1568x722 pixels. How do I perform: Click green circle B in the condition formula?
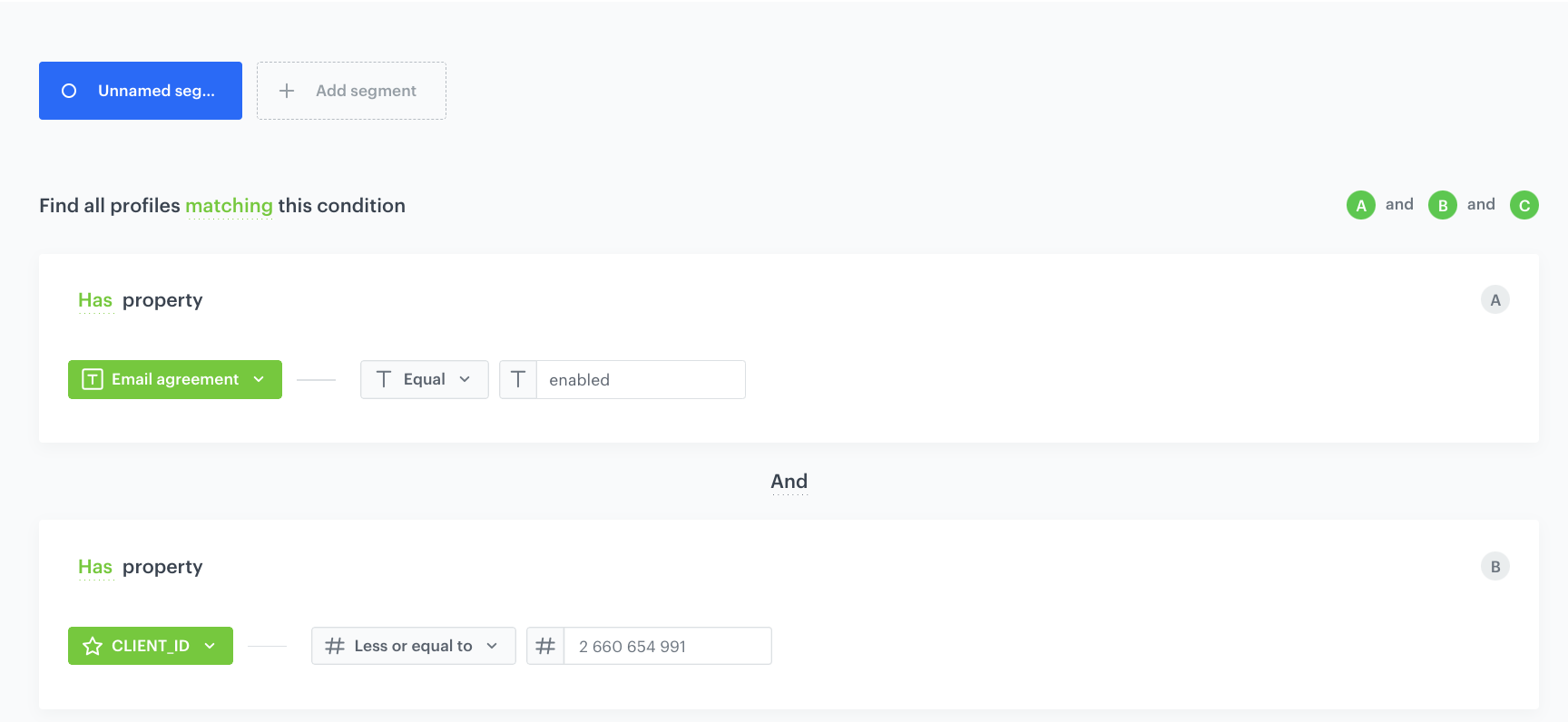[1442, 205]
